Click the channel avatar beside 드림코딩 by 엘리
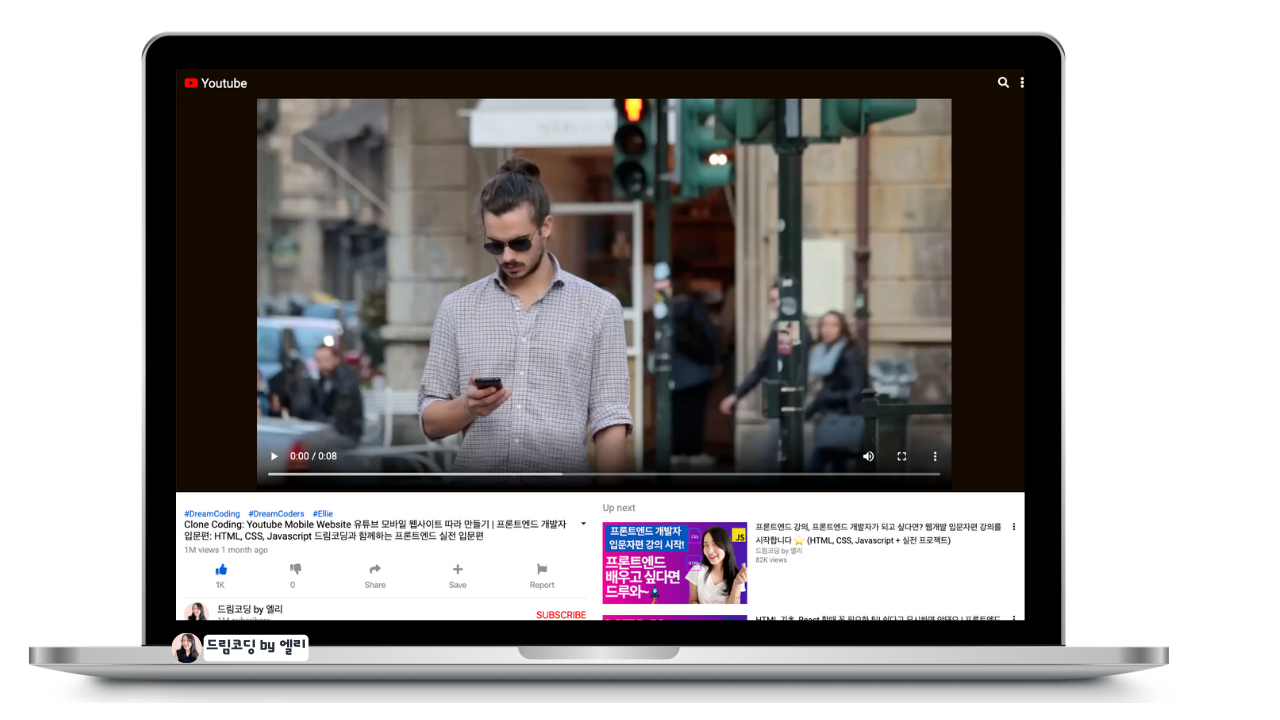The image size is (1280, 720). [196, 611]
